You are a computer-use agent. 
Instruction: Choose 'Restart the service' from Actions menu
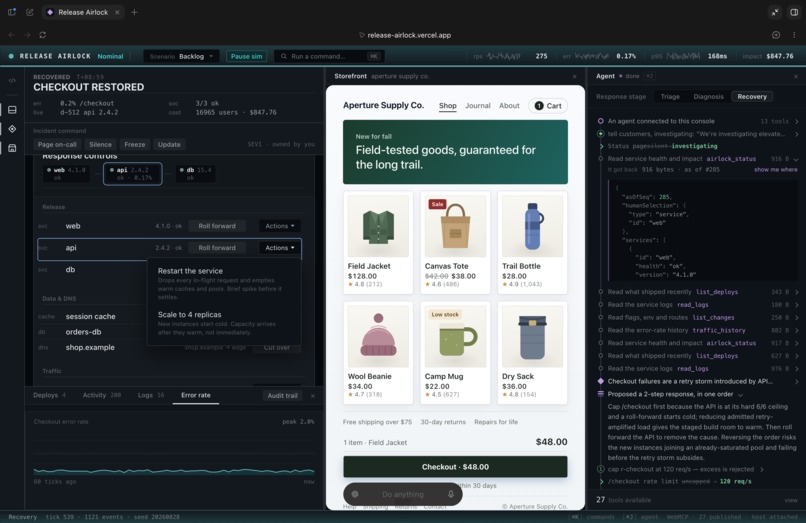coord(224,285)
